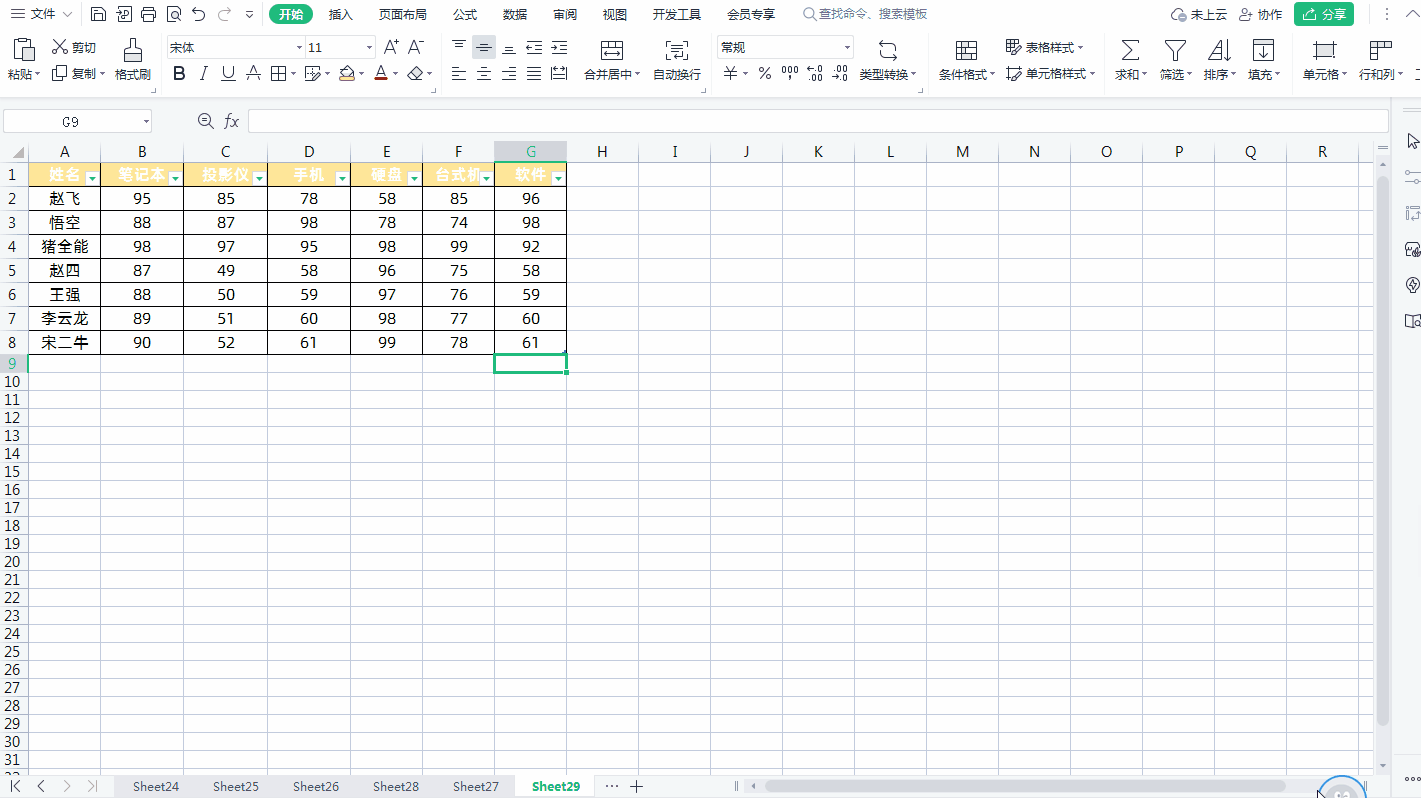Click inside the formula bar input

(817, 121)
